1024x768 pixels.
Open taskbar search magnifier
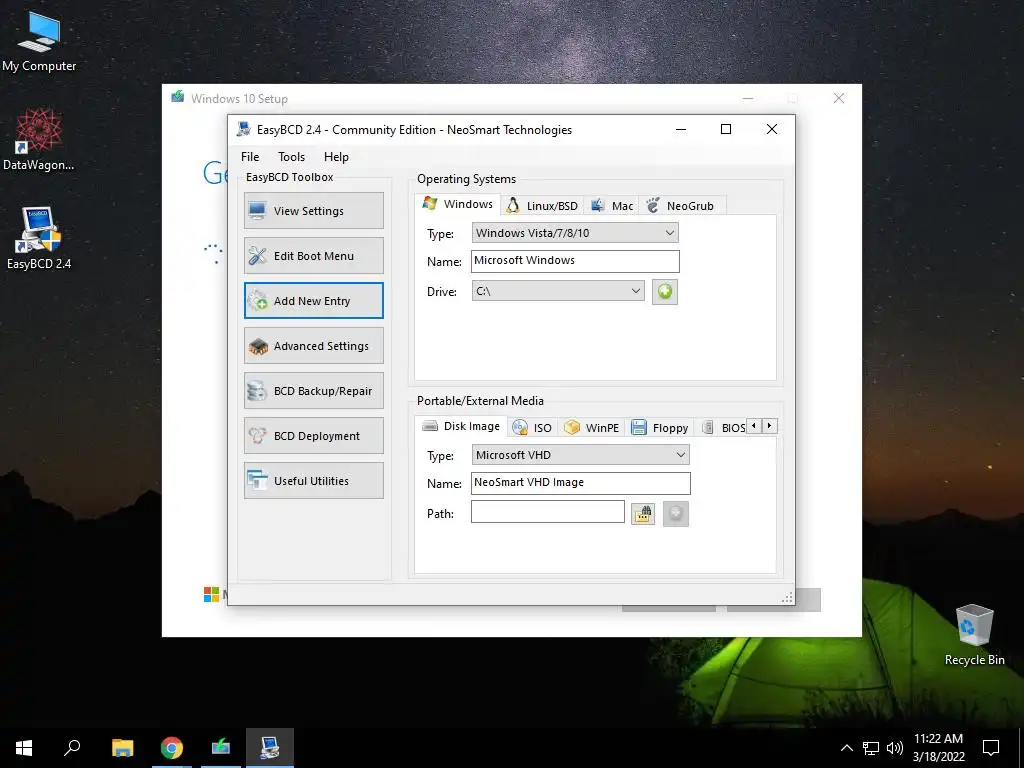pyautogui.click(x=72, y=748)
